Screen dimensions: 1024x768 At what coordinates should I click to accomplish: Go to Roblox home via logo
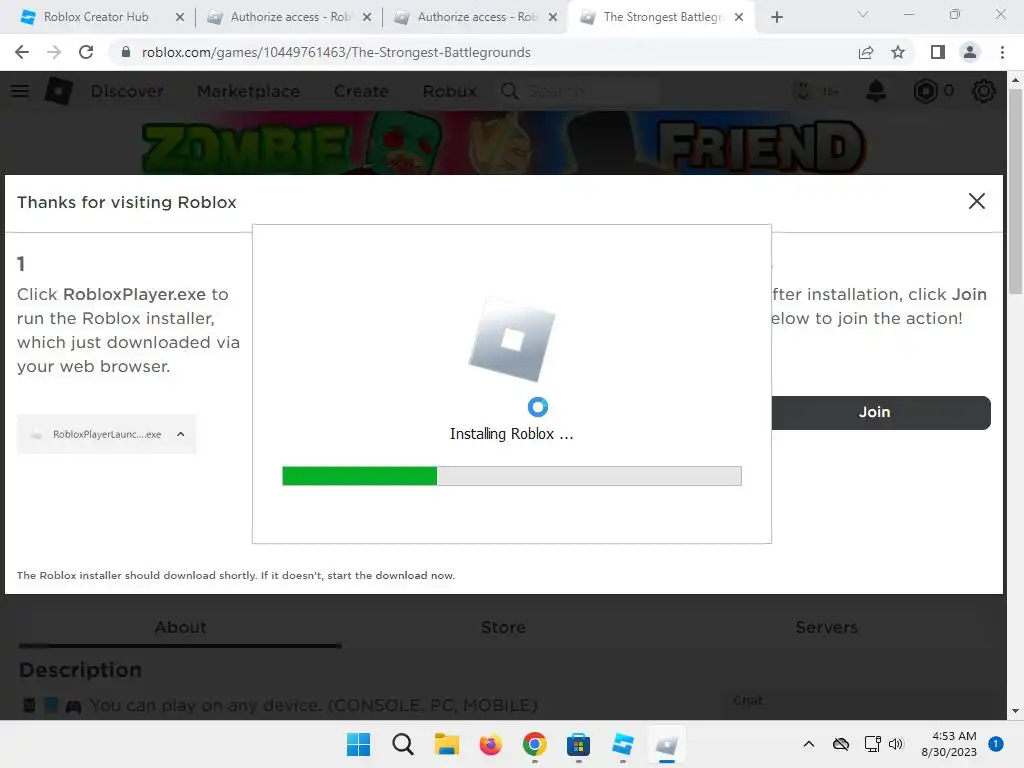58,91
